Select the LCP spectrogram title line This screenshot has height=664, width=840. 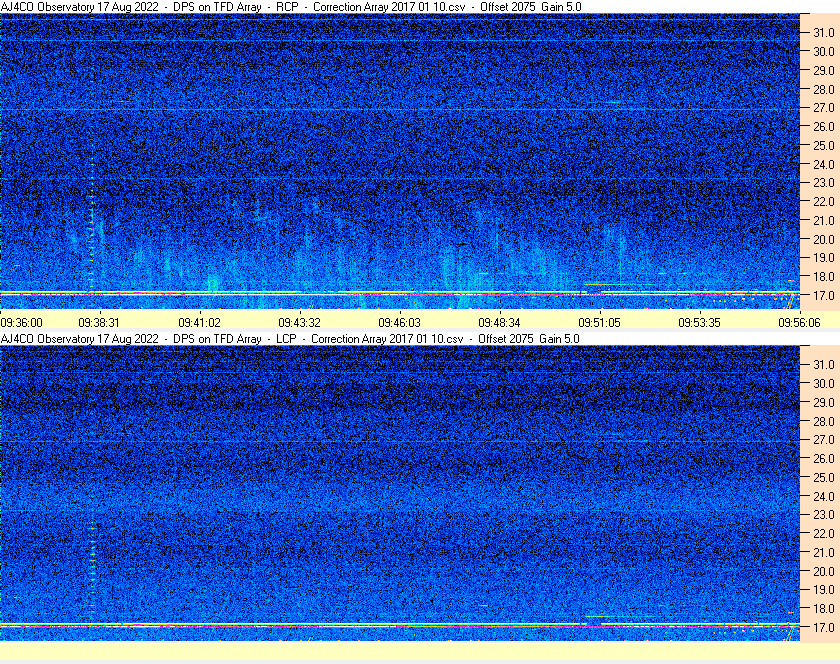point(290,339)
